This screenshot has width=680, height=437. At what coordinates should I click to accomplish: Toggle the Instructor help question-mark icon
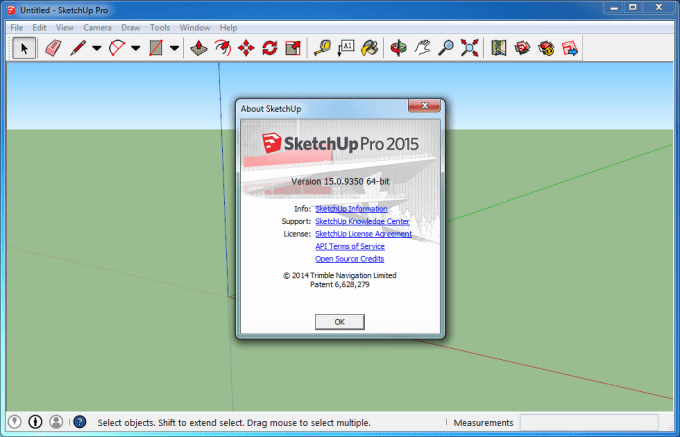[x=80, y=422]
